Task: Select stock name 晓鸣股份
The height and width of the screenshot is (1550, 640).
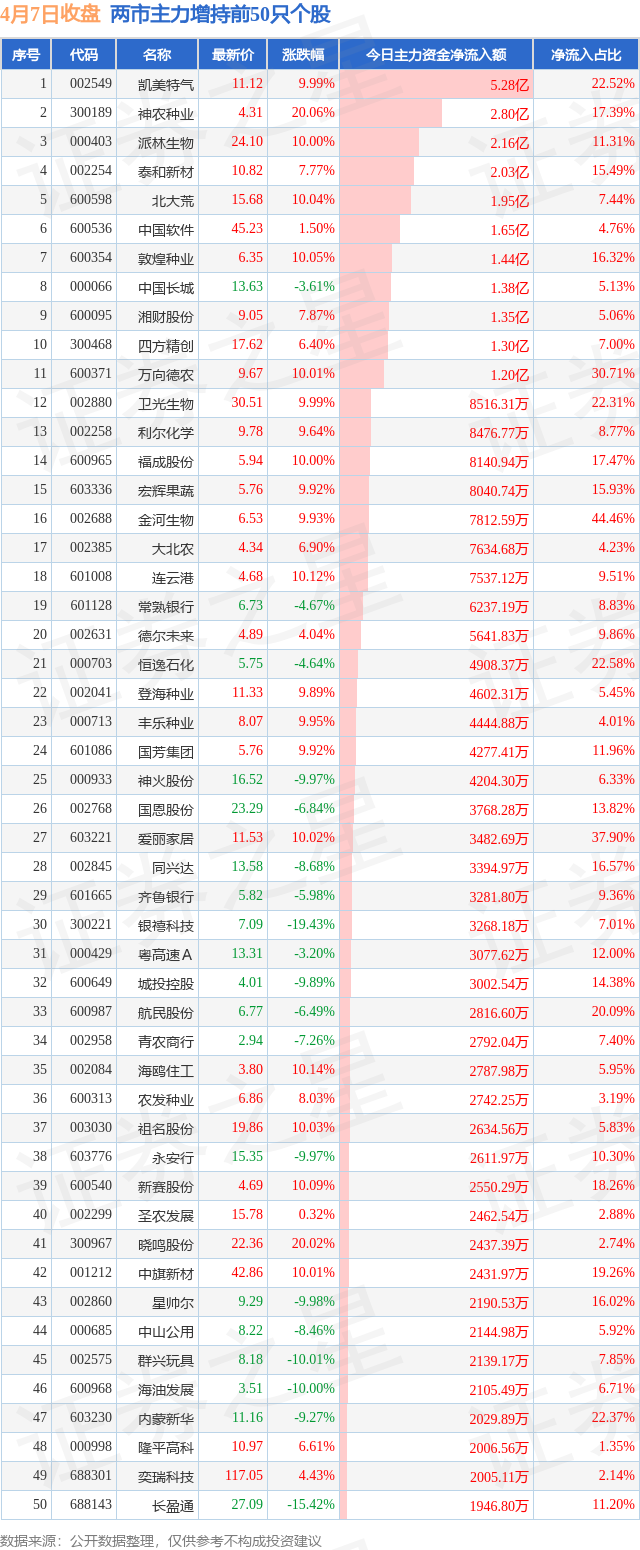Action: (x=166, y=1245)
